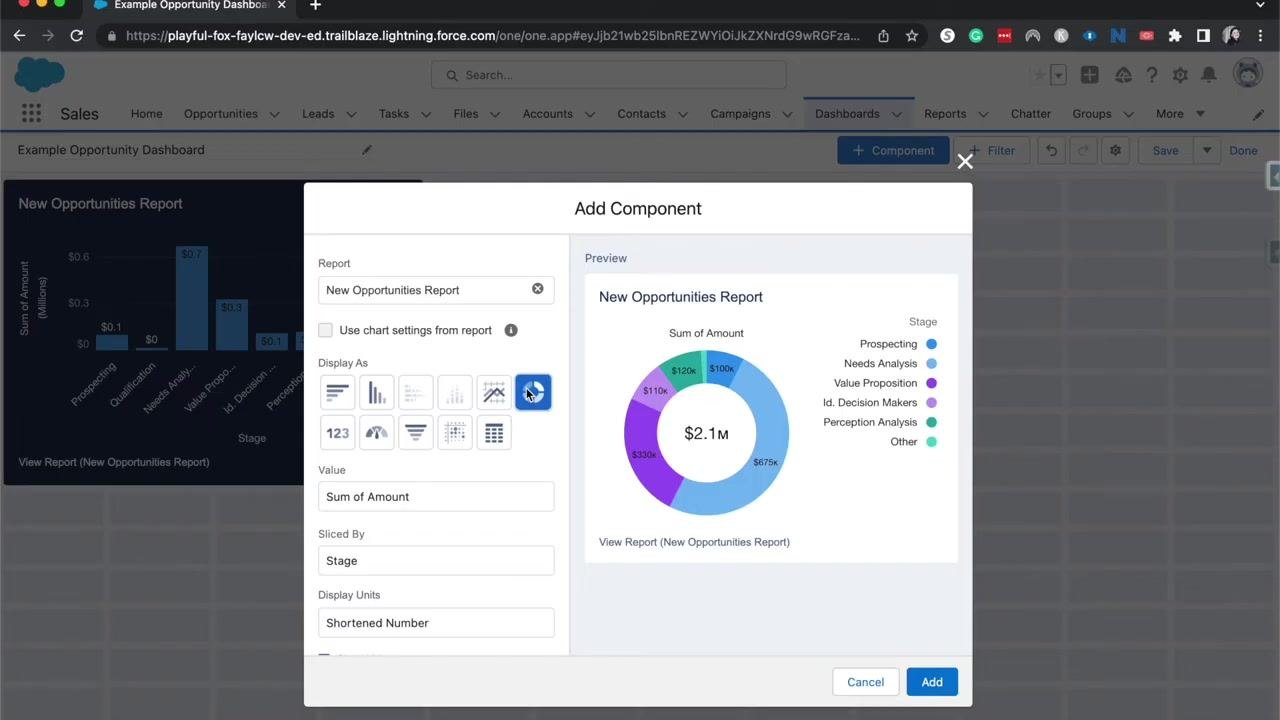The width and height of the screenshot is (1280, 720).
Task: Expand the Campaigns tab dropdown
Action: (788, 114)
